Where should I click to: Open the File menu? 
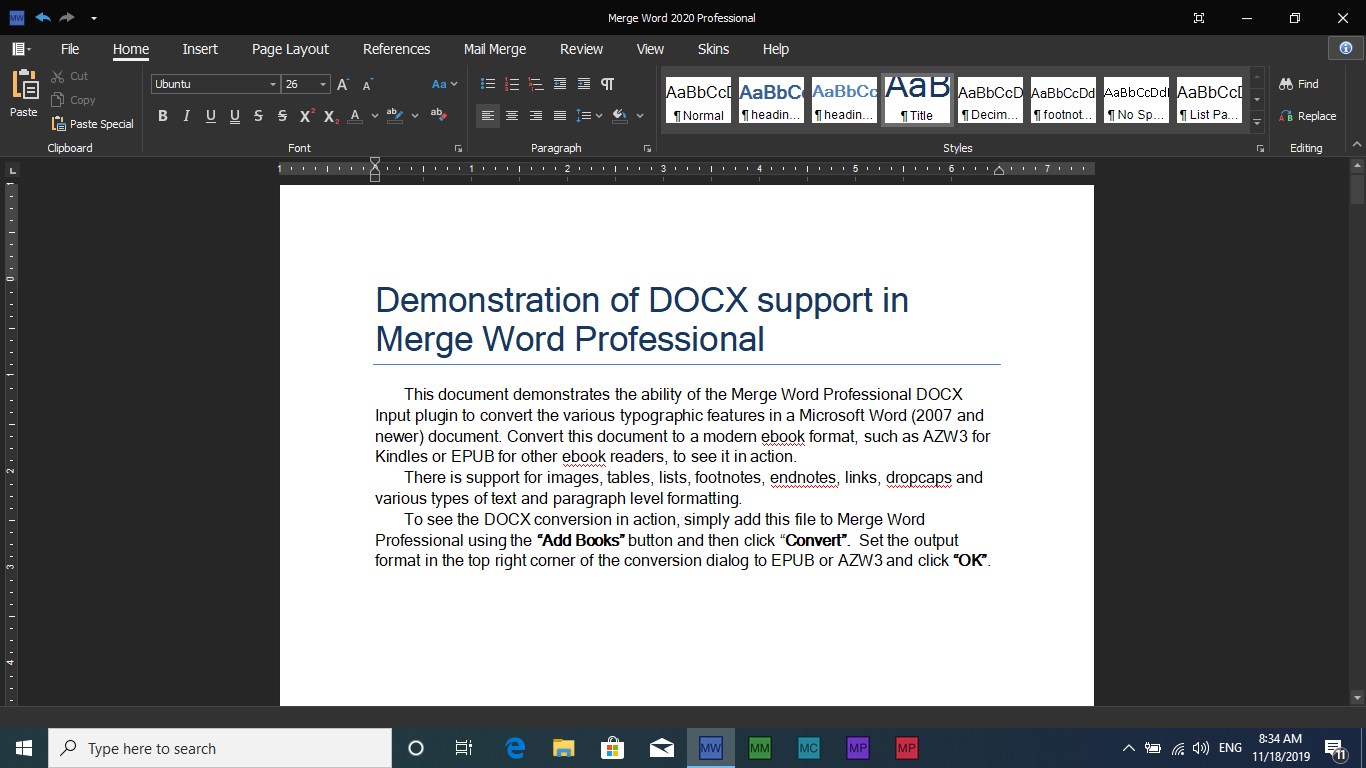70,49
